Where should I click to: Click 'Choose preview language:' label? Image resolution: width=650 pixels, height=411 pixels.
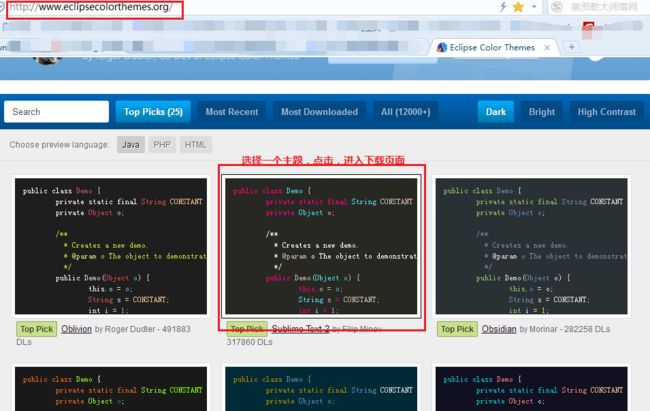pyautogui.click(x=59, y=145)
